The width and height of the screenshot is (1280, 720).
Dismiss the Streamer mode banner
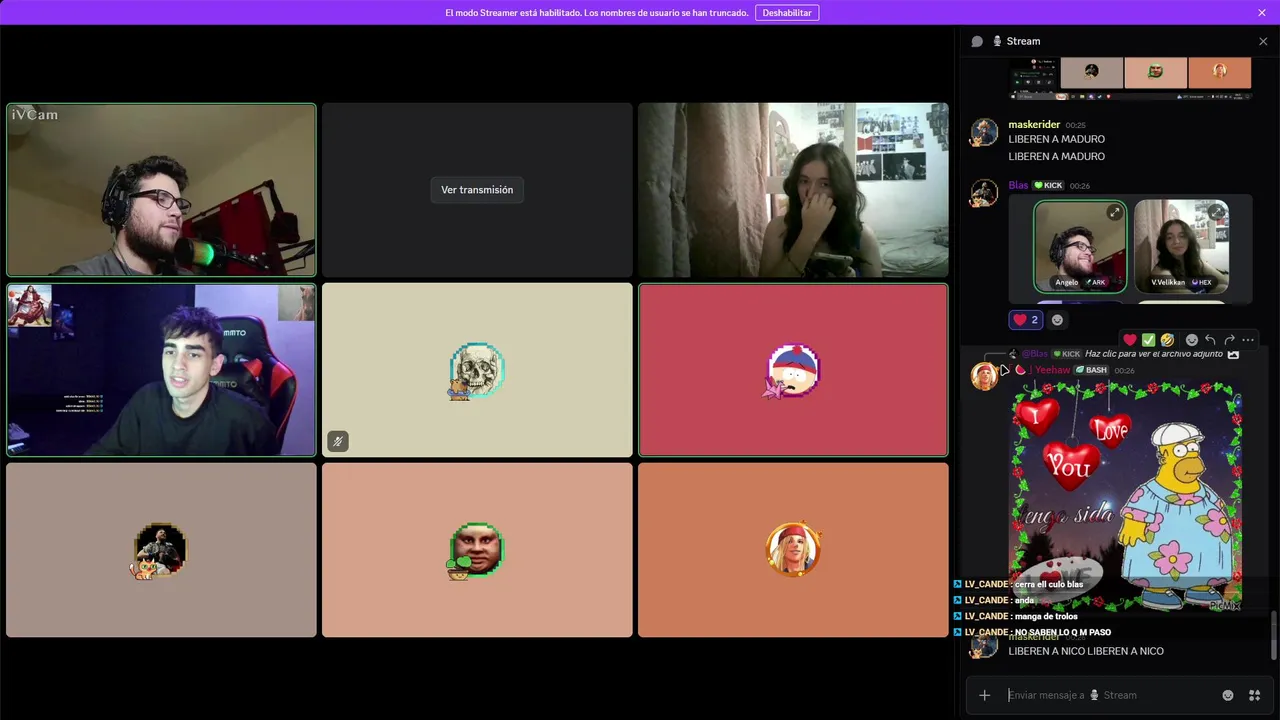(1262, 13)
